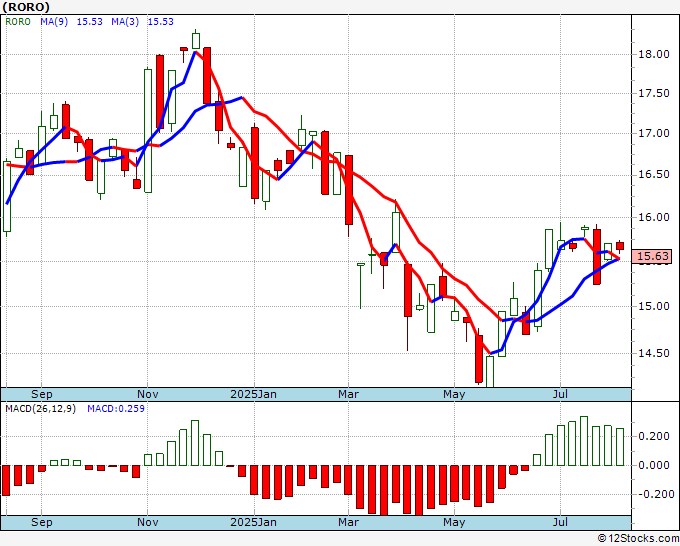Click the MACD:0.259 value label
This screenshot has width=680, height=546.
(116, 409)
